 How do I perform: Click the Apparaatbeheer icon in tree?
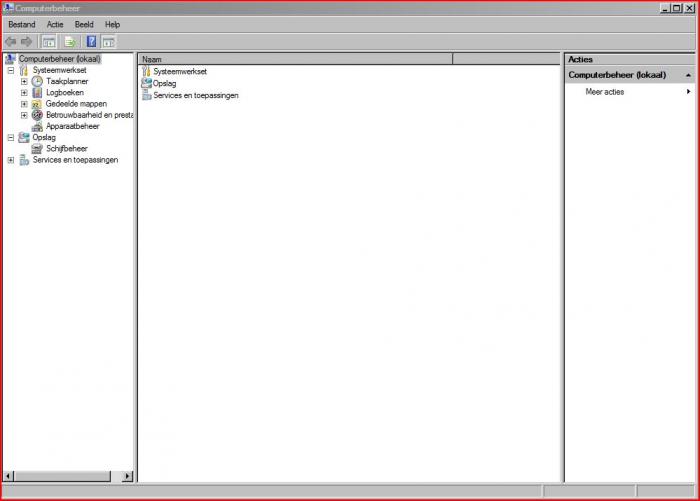(38, 126)
